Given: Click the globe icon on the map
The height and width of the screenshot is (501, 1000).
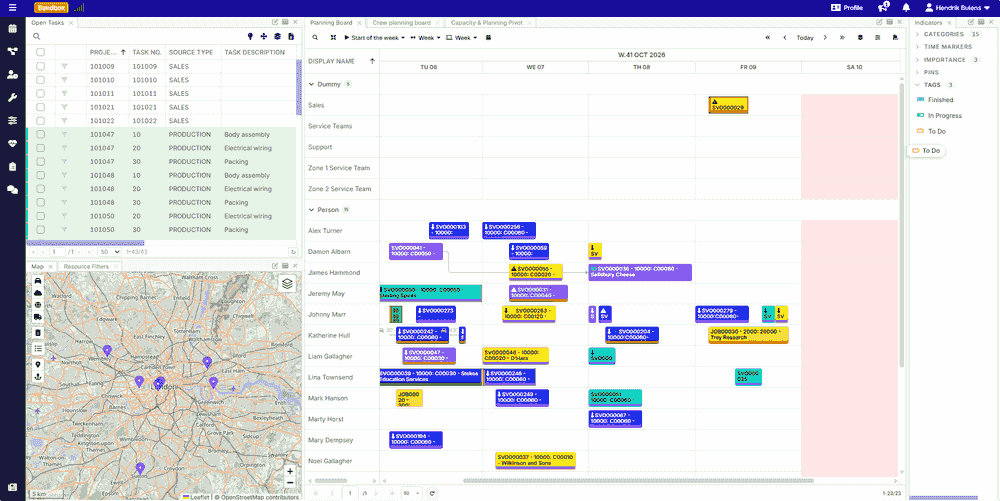Looking at the screenshot, I should [38, 305].
